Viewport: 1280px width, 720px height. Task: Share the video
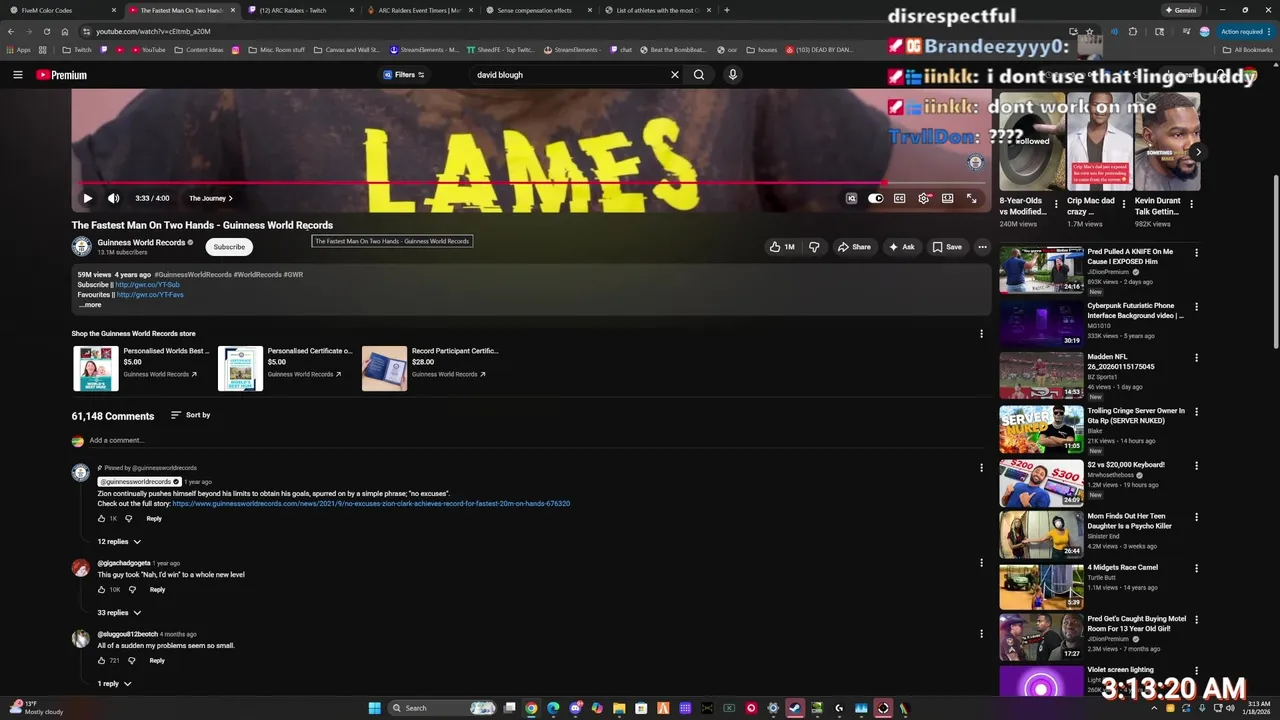(854, 247)
